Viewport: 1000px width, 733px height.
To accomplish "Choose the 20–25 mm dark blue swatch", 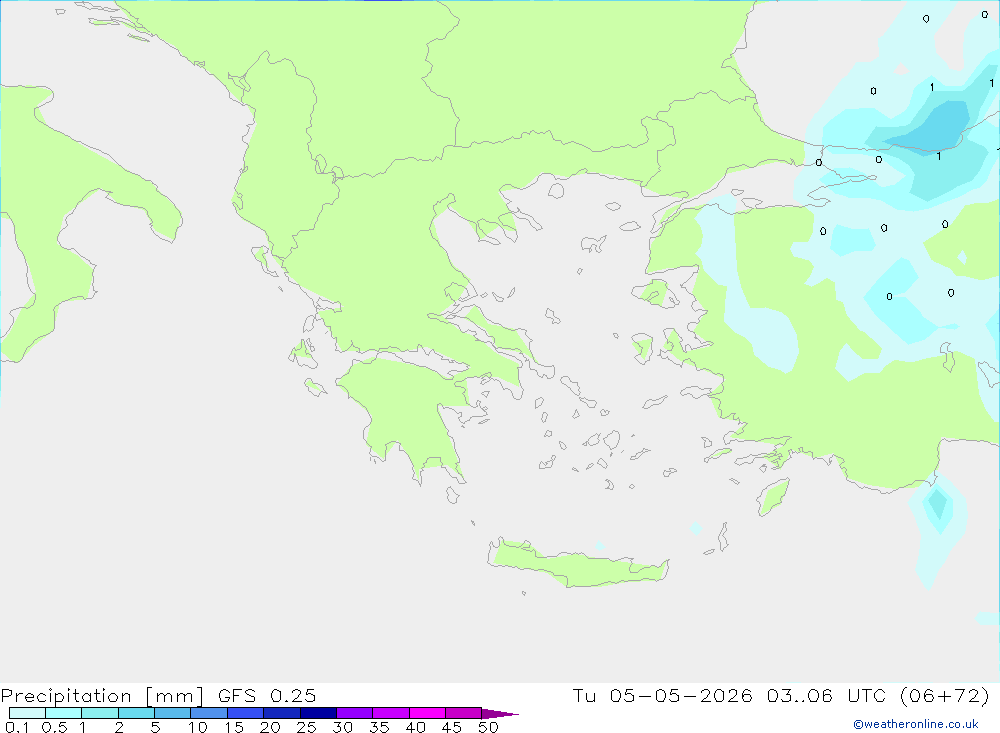I will click(282, 713).
